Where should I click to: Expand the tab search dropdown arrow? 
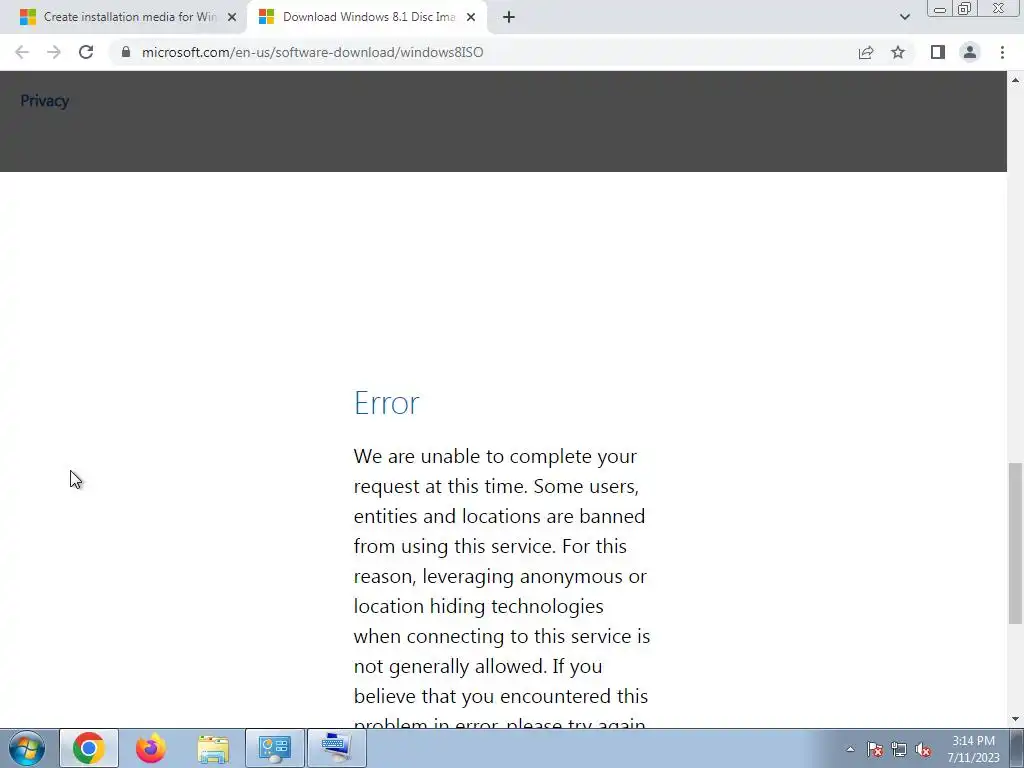point(904,17)
